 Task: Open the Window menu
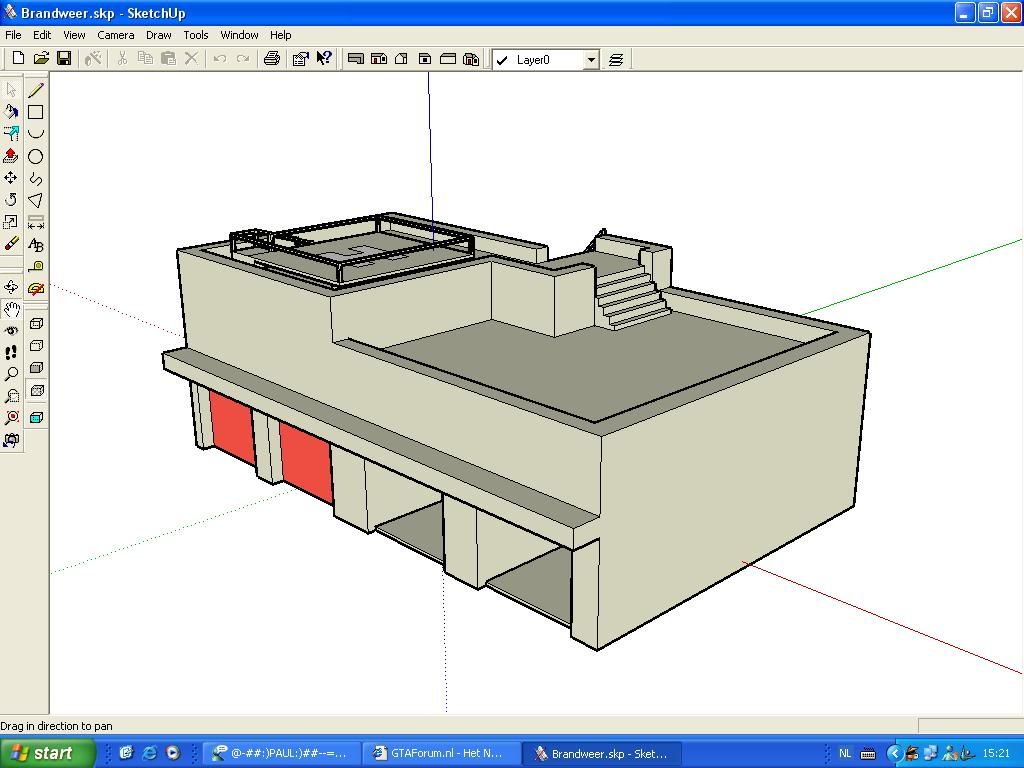(239, 35)
